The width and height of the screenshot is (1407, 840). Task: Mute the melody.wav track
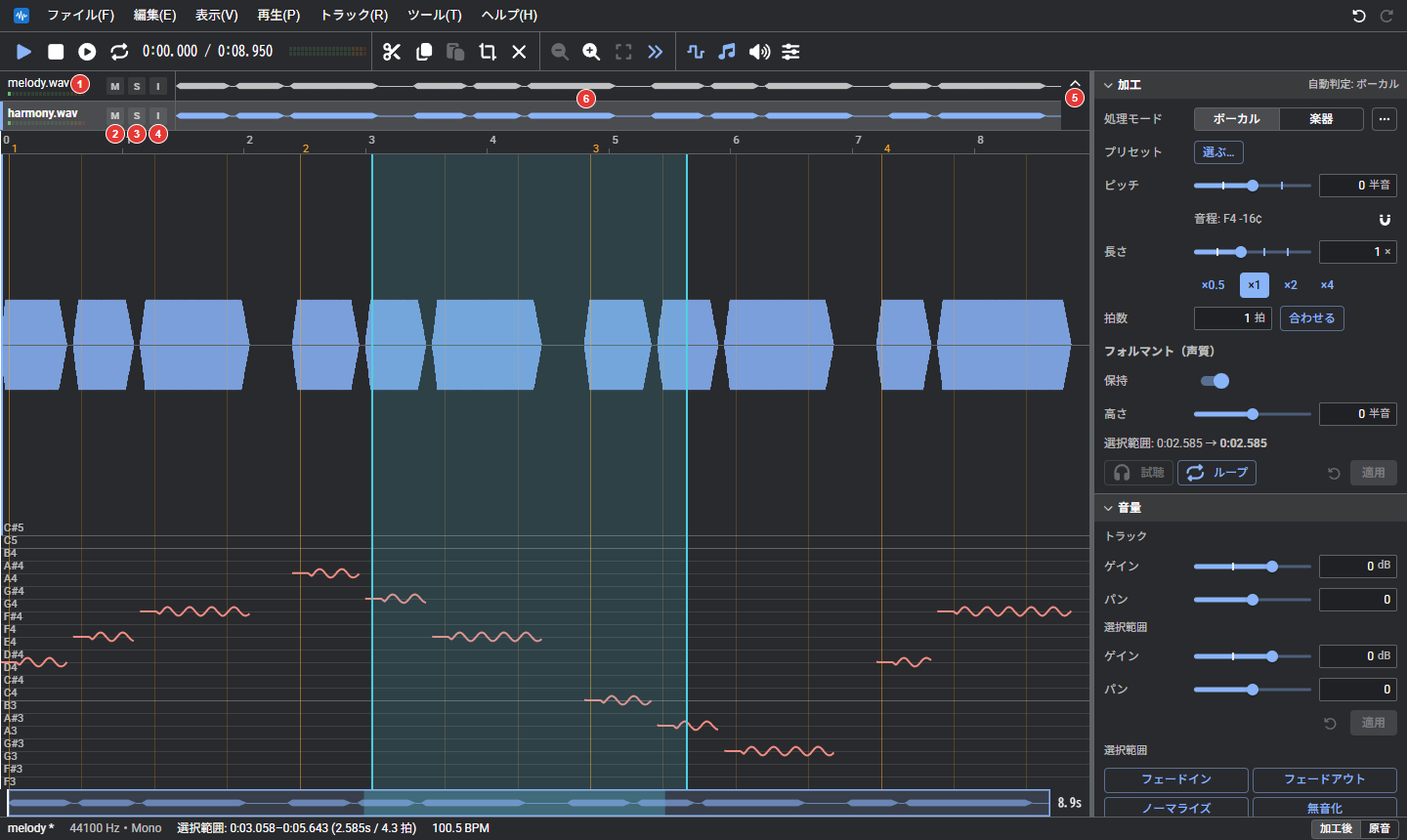(115, 86)
